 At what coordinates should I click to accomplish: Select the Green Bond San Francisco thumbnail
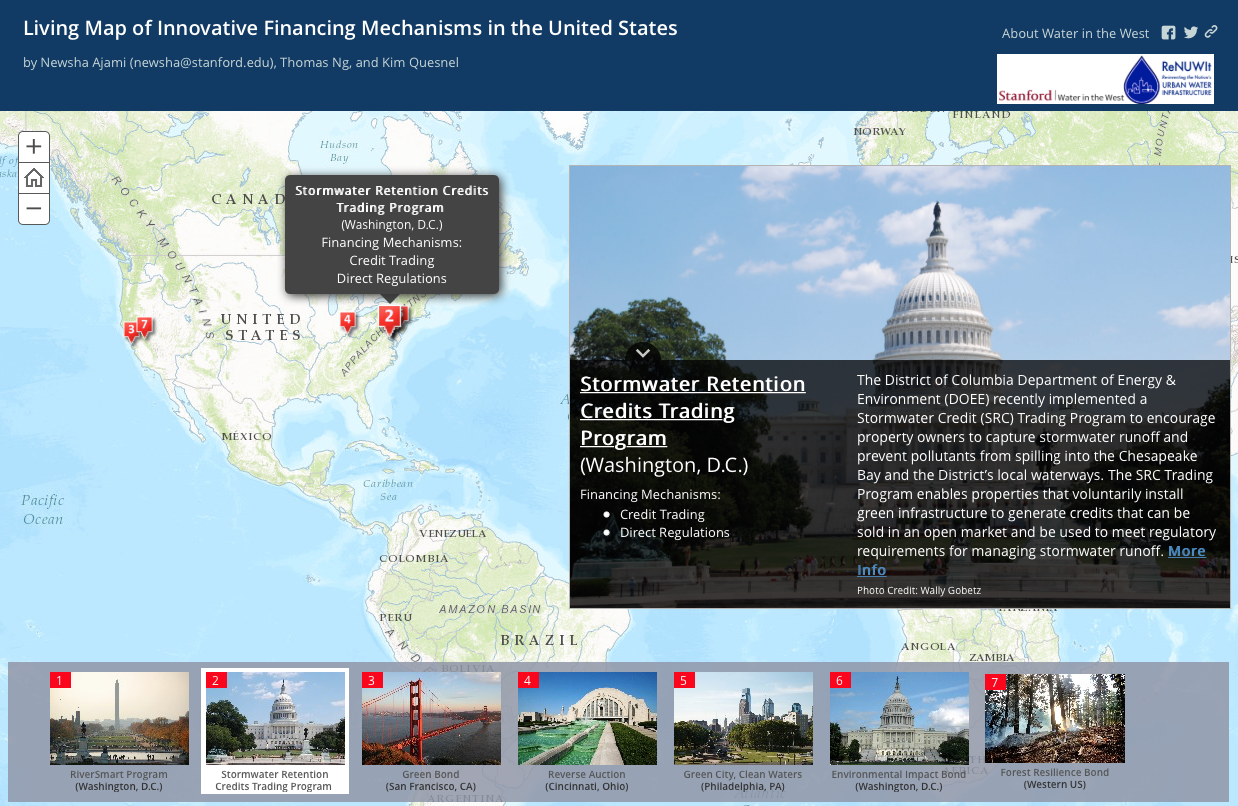coord(431,718)
